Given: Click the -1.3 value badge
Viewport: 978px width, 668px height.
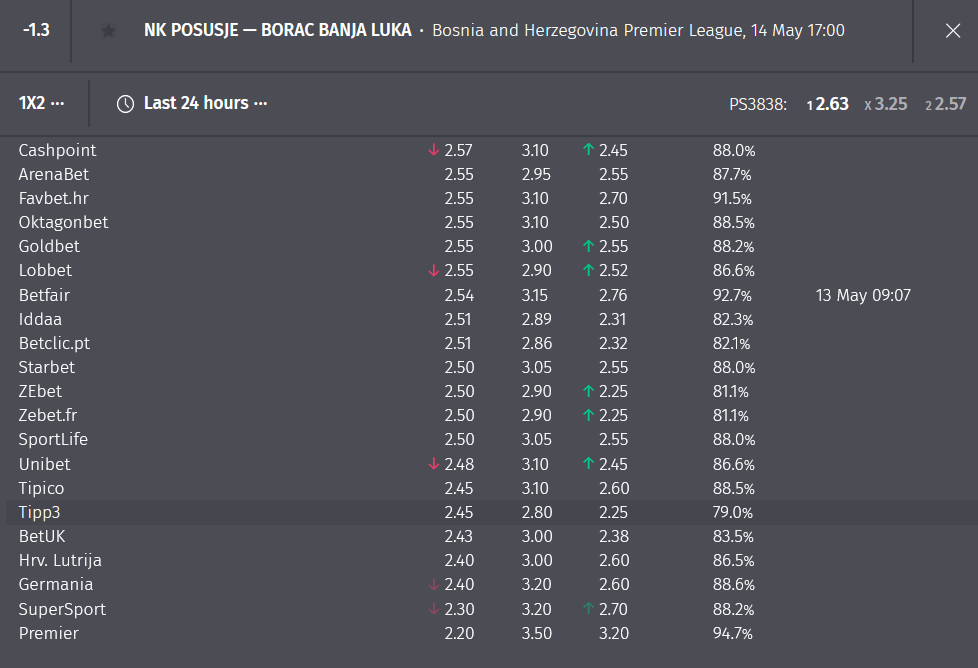Looking at the screenshot, I should click(x=36, y=30).
